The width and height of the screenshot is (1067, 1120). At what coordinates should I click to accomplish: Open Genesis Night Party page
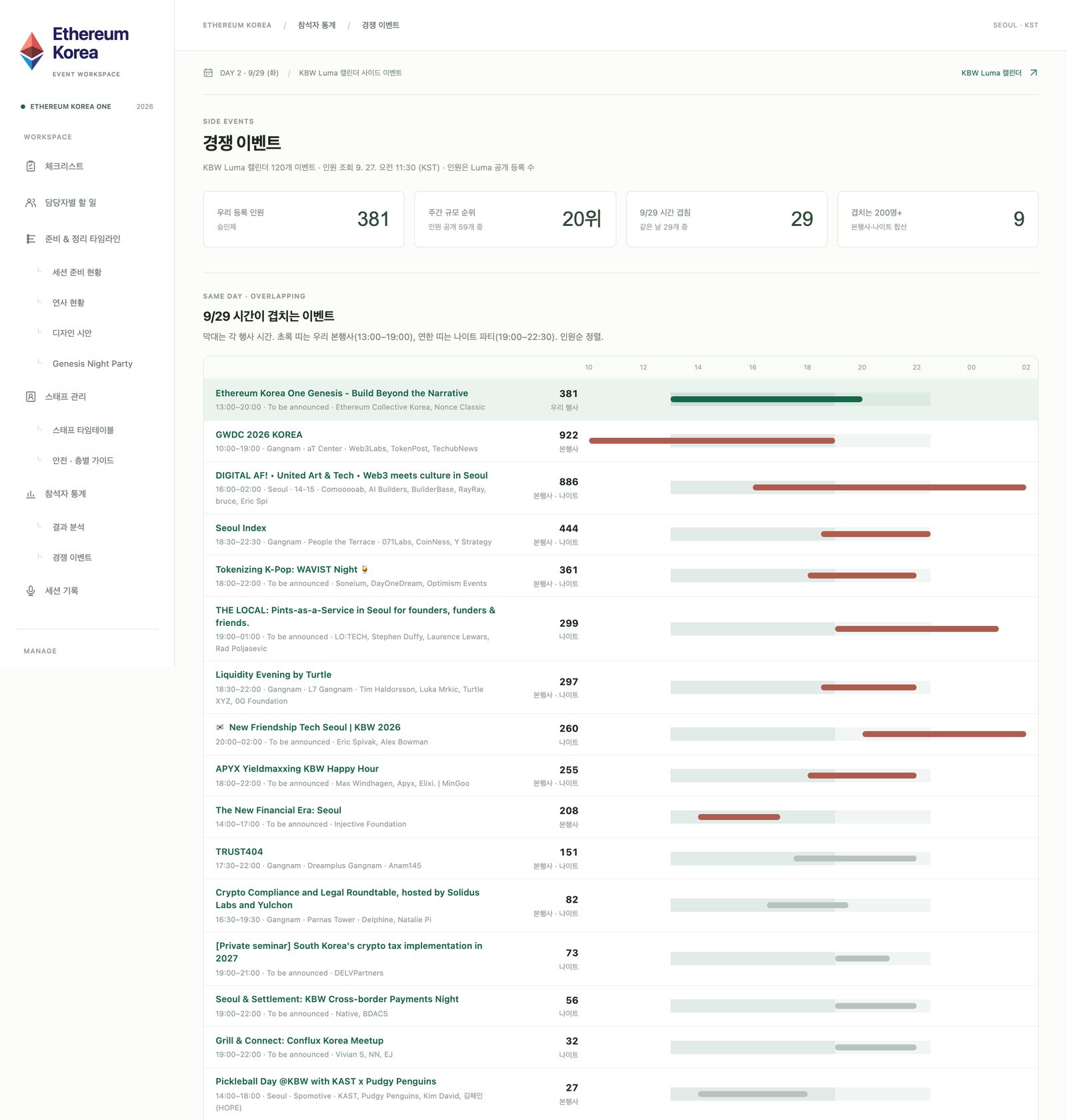click(92, 363)
